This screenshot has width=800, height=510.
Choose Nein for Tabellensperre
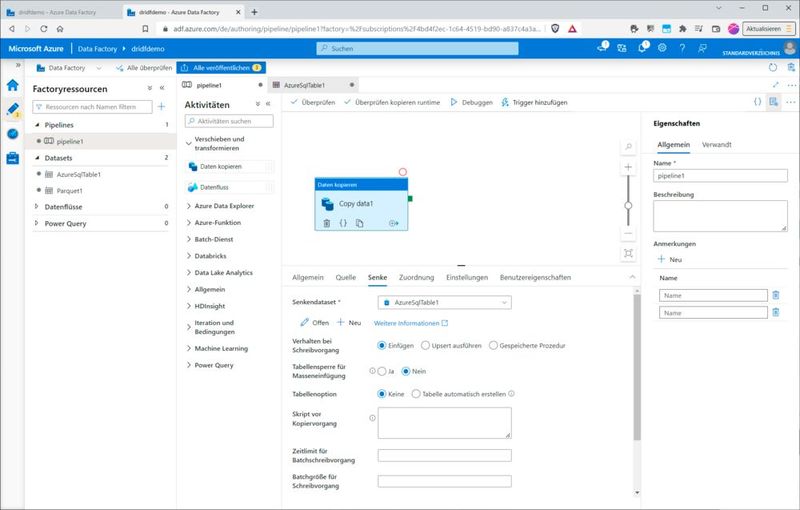click(x=406, y=371)
